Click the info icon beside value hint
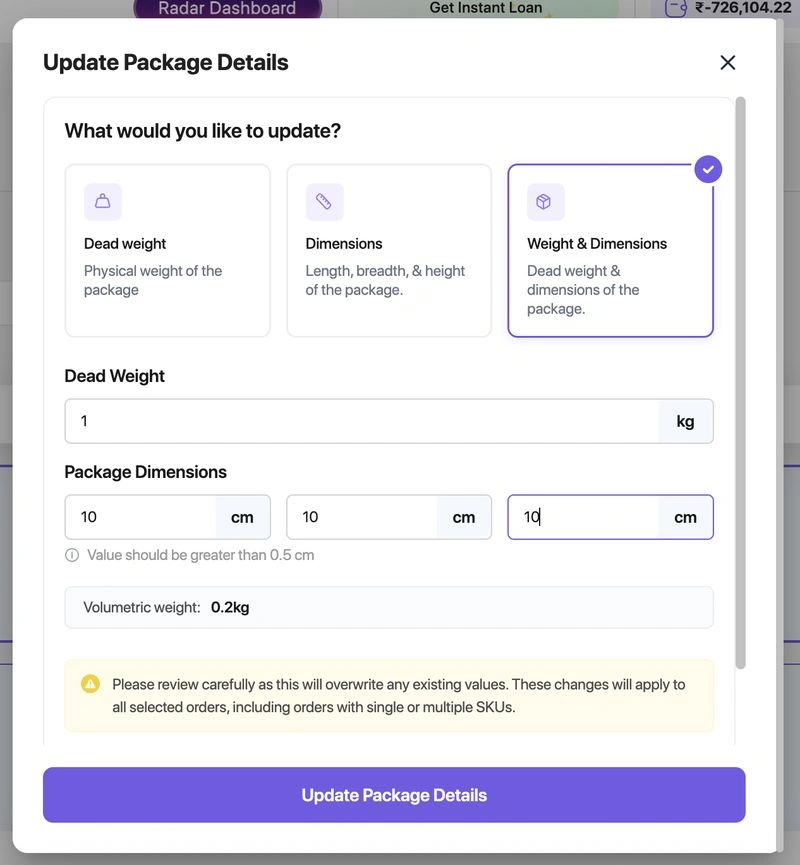This screenshot has width=800, height=865. [72, 555]
